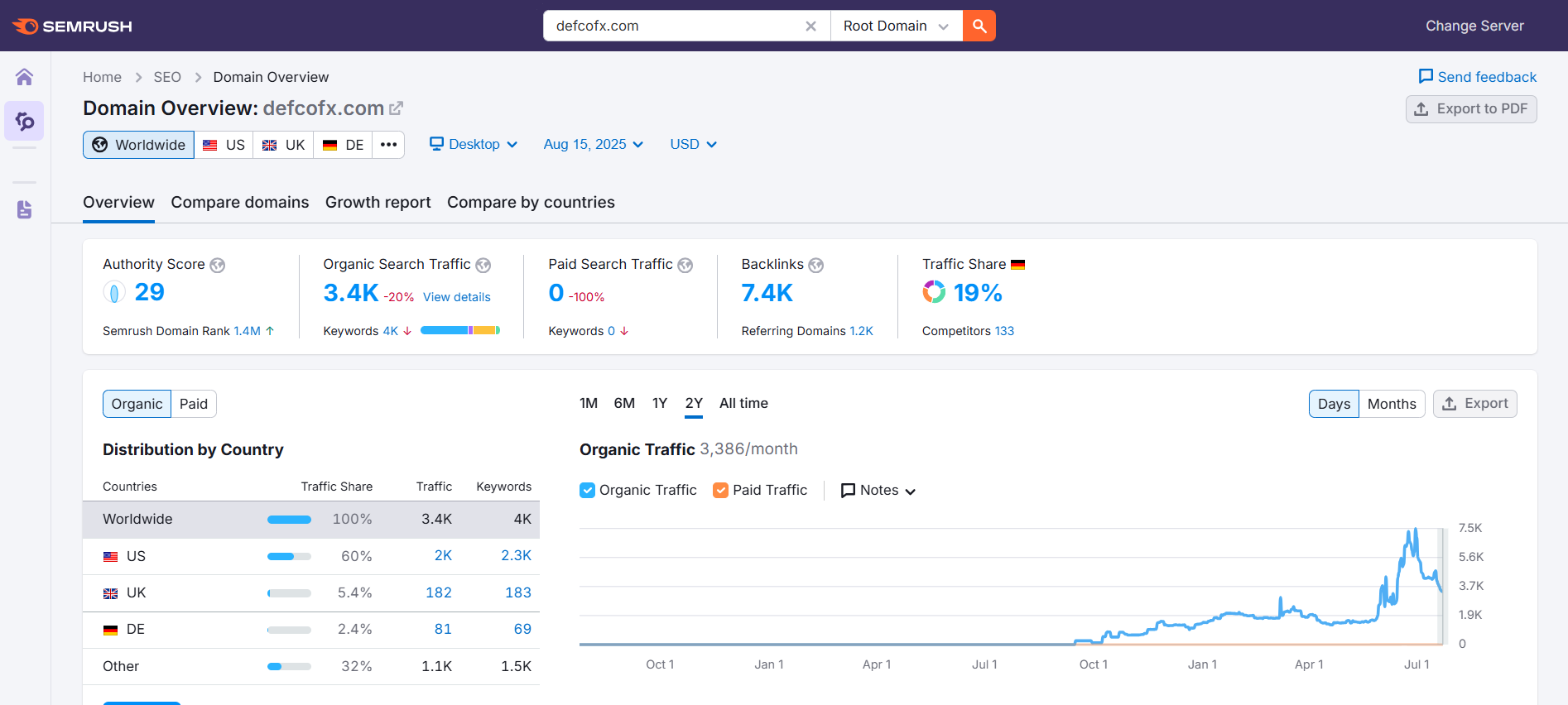Click the Export to PDF button
The height and width of the screenshot is (705, 1568).
pyautogui.click(x=1470, y=109)
